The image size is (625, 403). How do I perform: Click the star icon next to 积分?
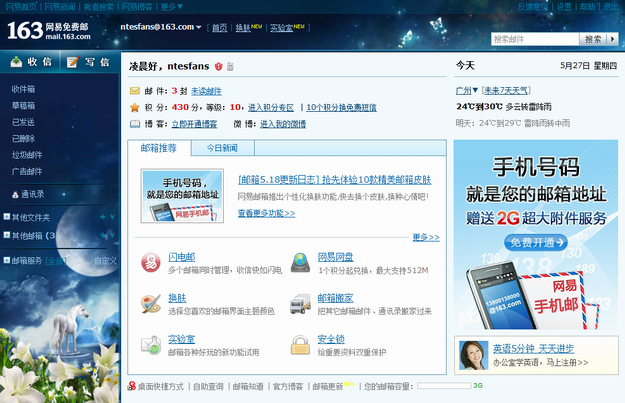click(135, 107)
